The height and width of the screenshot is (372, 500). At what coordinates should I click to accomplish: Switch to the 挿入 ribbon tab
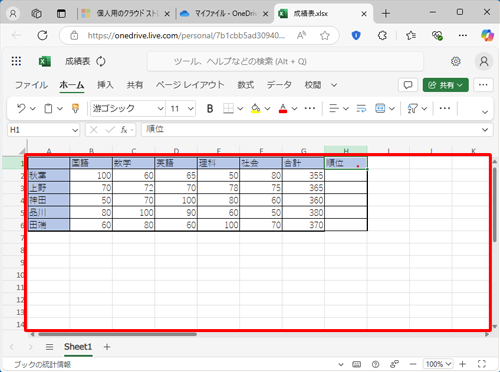point(105,85)
